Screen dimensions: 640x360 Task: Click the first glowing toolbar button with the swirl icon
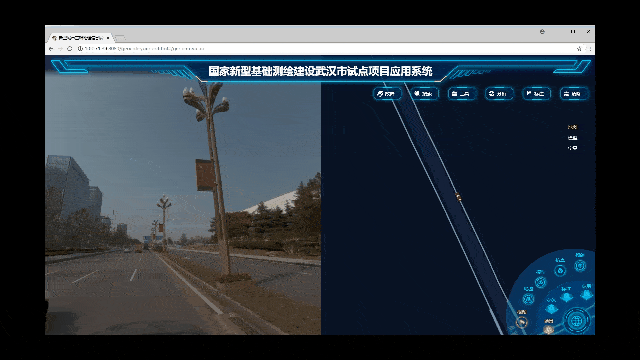coord(387,94)
